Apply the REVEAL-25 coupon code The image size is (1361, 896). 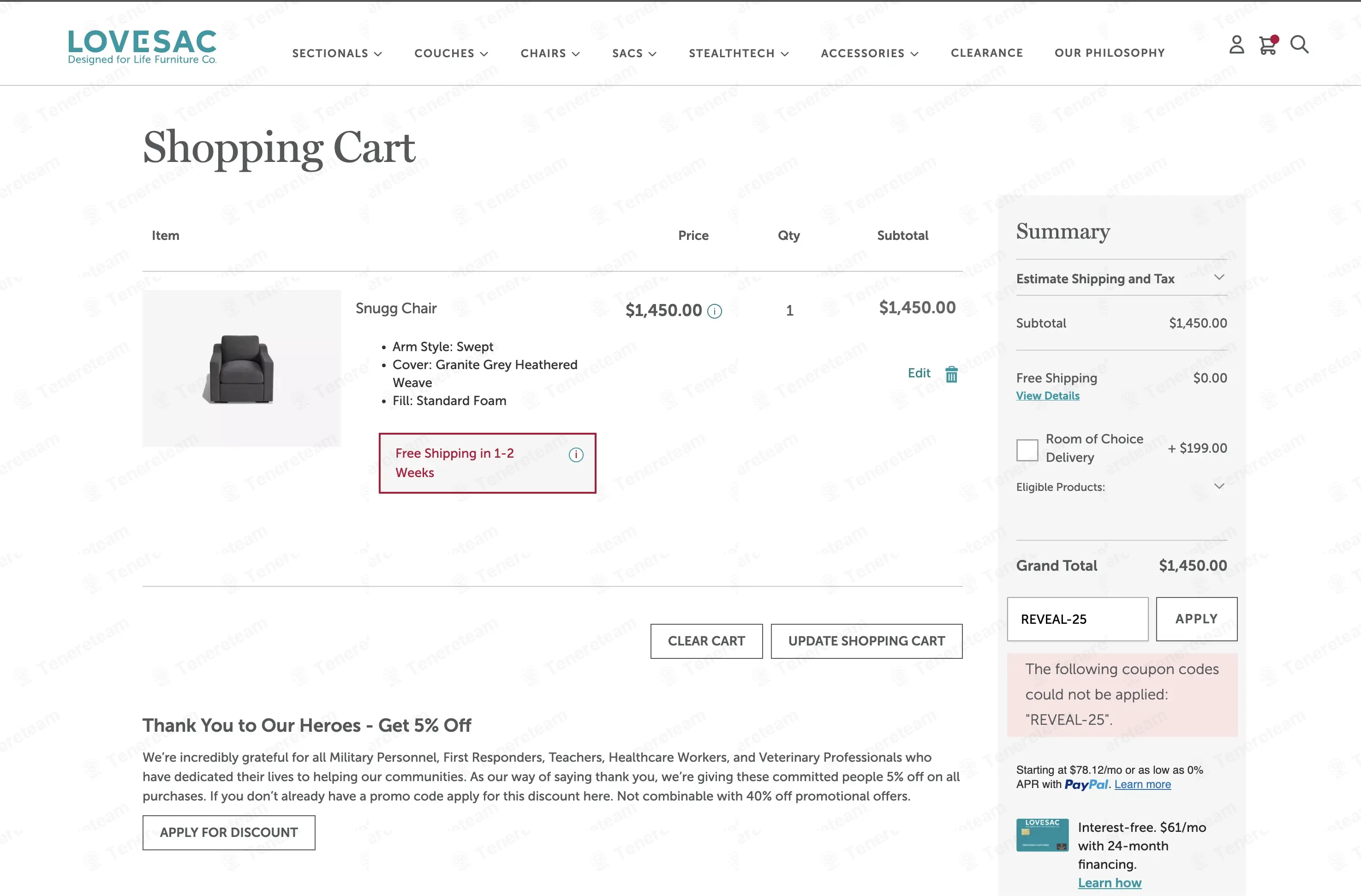tap(1196, 619)
